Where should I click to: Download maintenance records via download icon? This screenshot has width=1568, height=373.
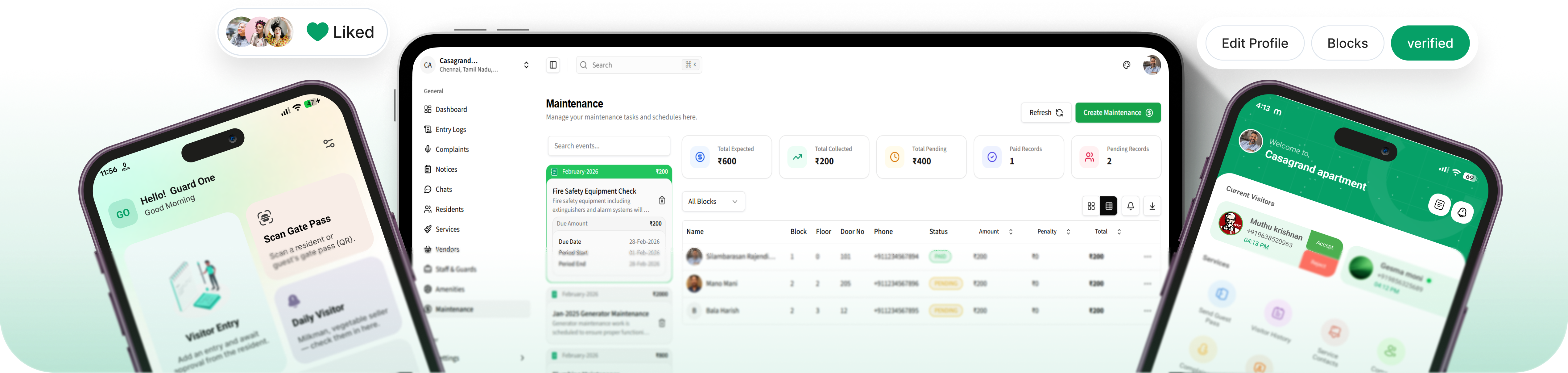tap(1152, 207)
